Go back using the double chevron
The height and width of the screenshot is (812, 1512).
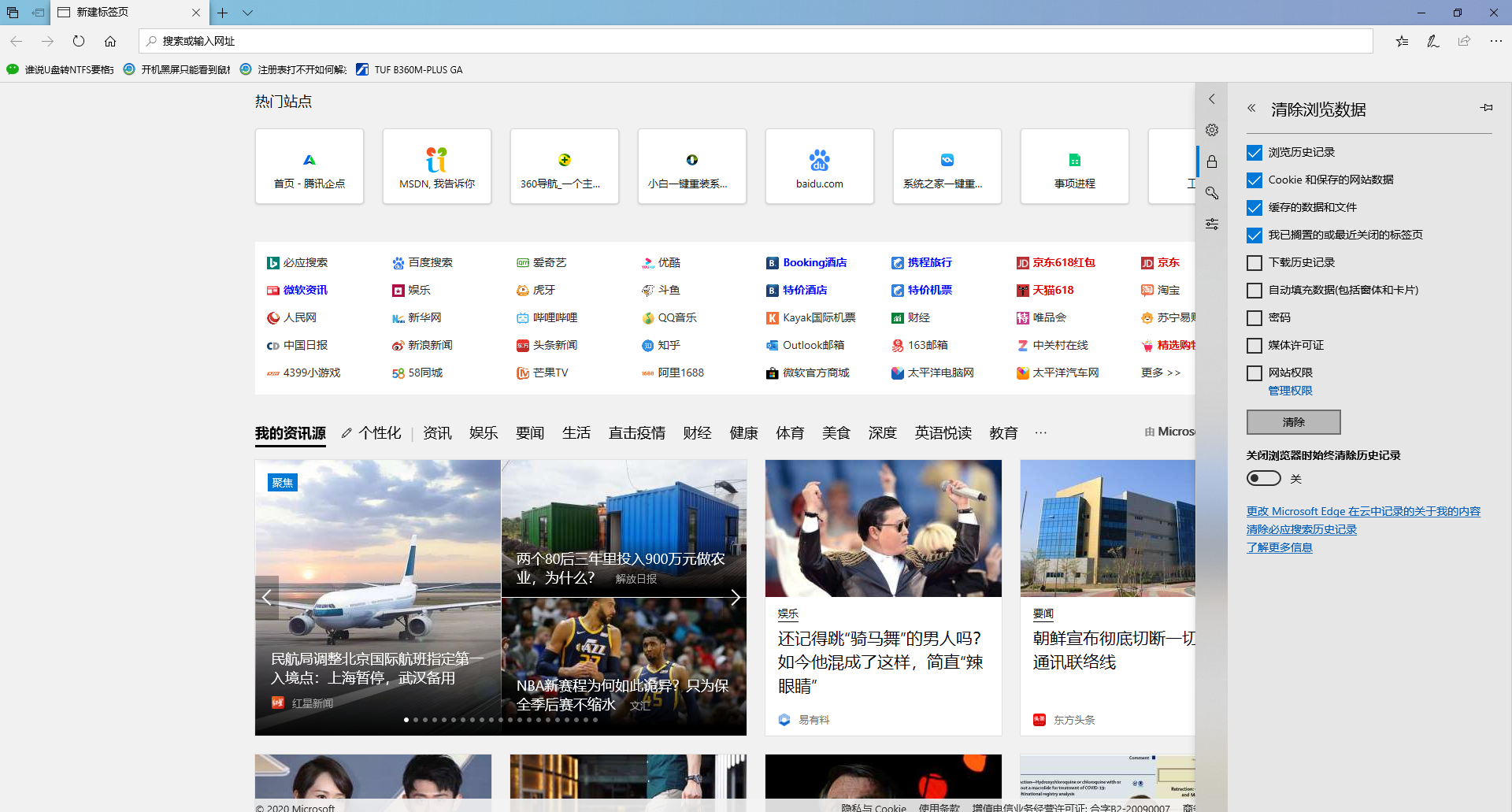tap(1251, 109)
